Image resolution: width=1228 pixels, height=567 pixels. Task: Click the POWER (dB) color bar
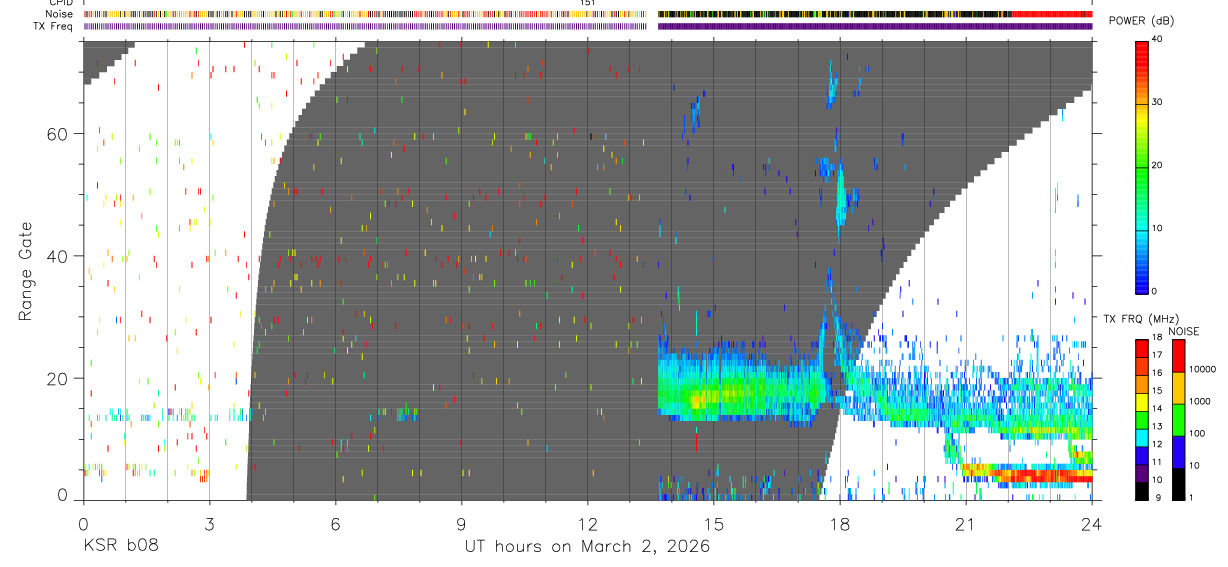tap(1142, 166)
